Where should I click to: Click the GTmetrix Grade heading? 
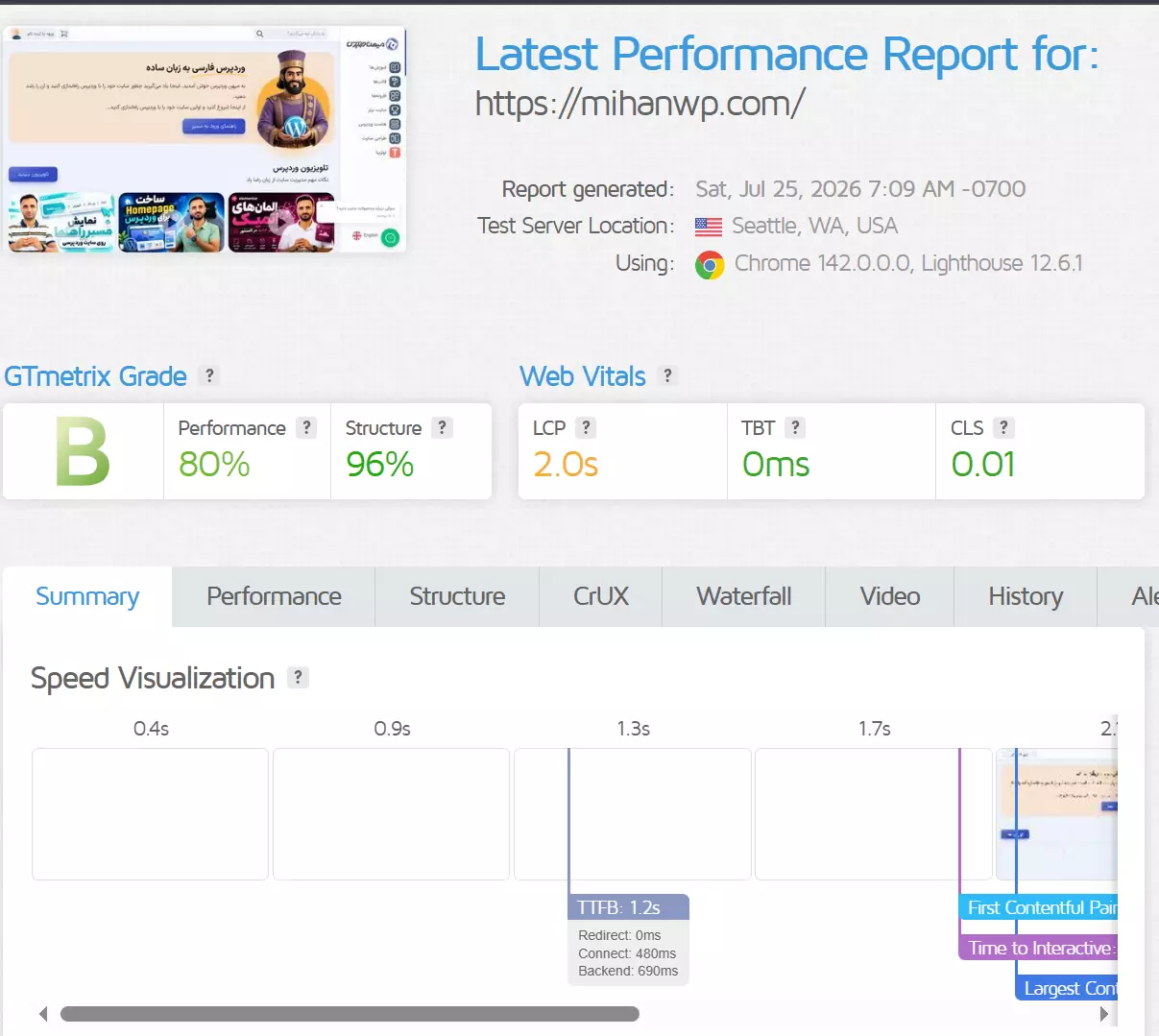95,375
